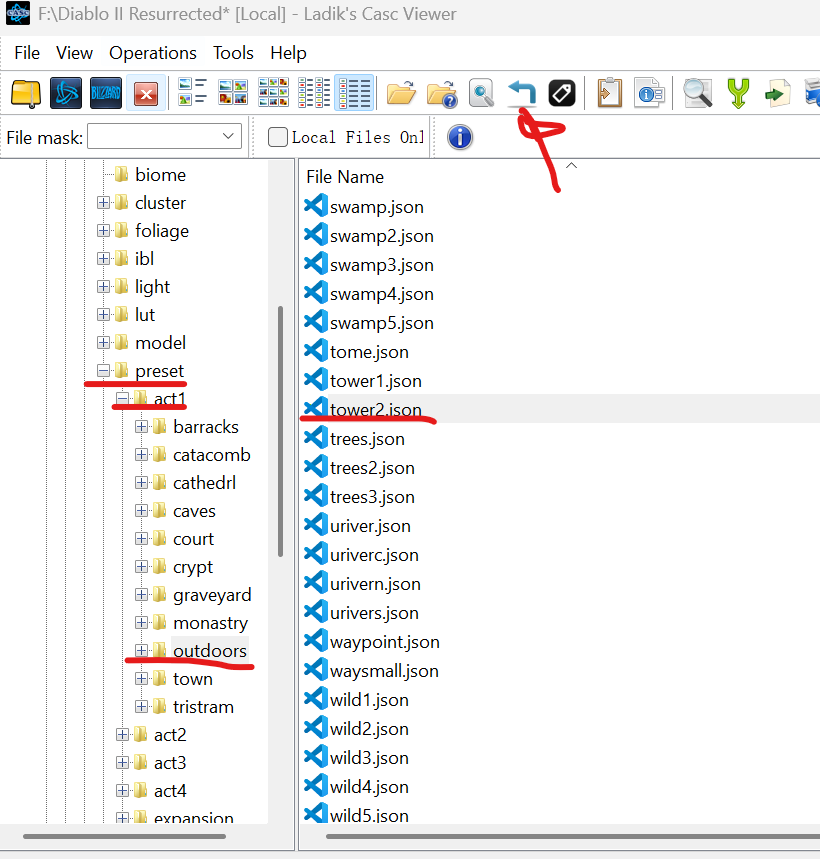Expand the tristram folder

141,706
